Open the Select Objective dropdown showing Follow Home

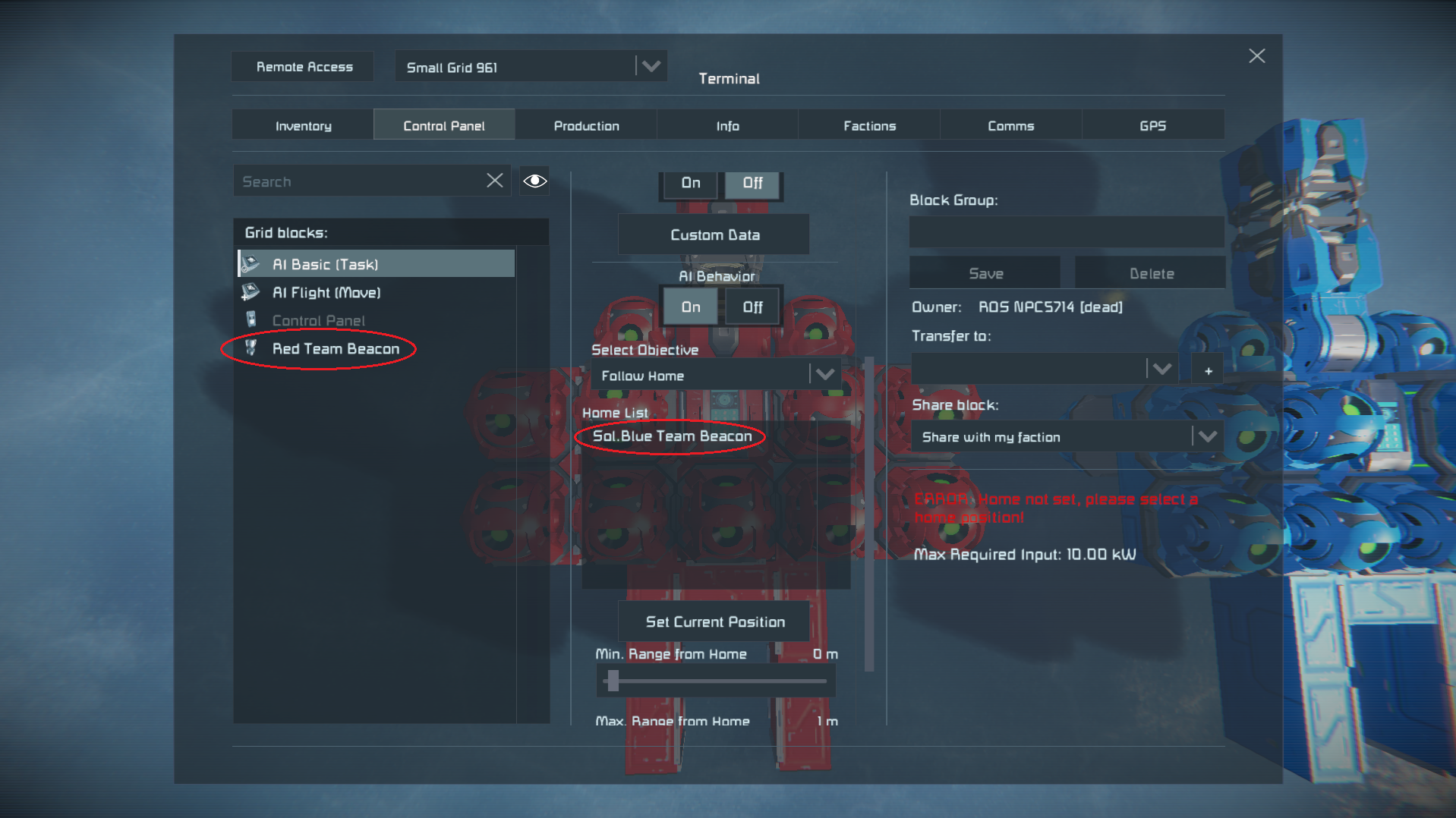tap(715, 376)
